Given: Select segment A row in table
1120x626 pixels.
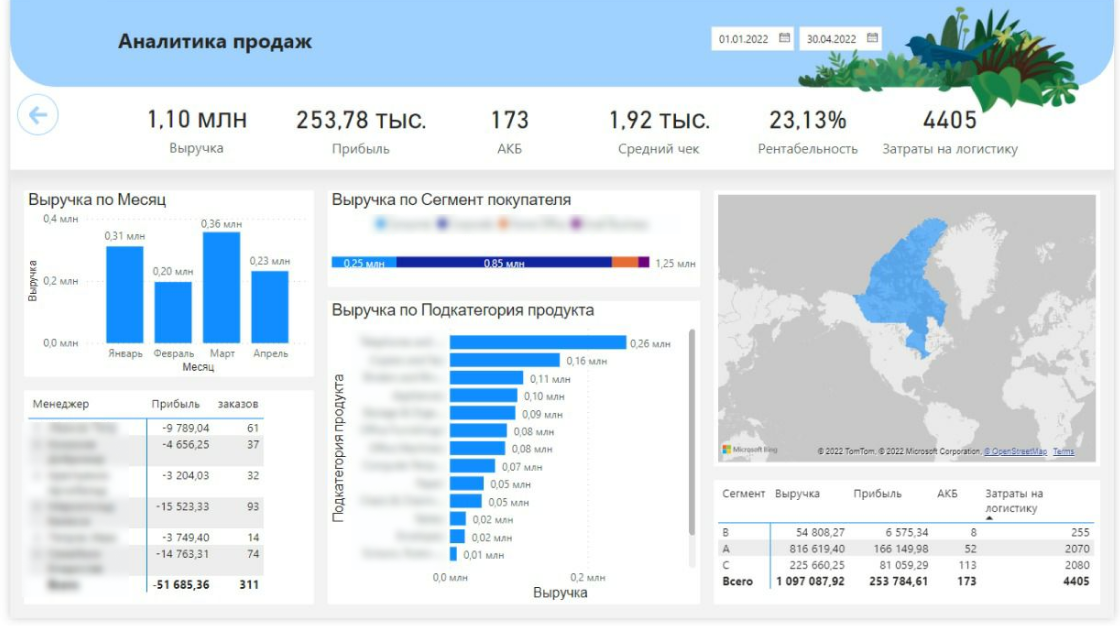Looking at the screenshot, I should 906,549.
